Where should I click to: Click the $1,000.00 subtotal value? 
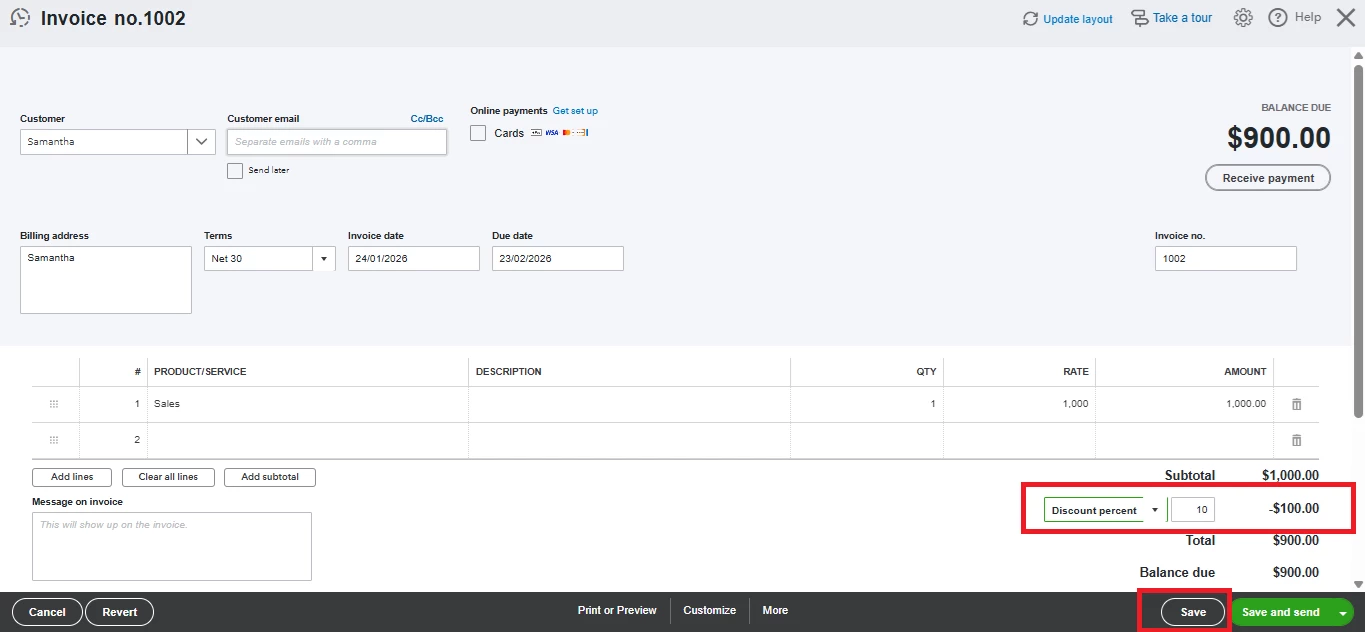click(x=1290, y=476)
